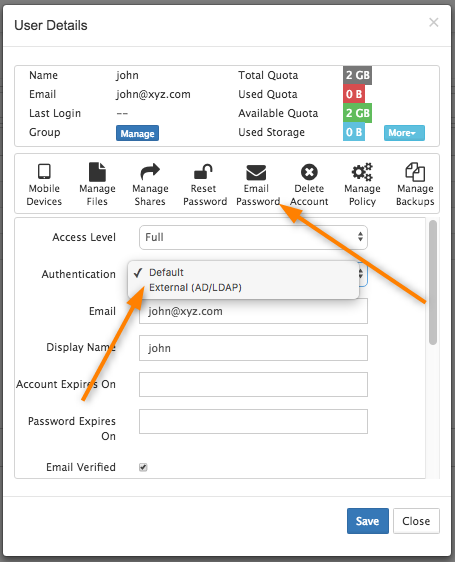Select the Delete Account icon
The image size is (455, 562).
[x=309, y=172]
